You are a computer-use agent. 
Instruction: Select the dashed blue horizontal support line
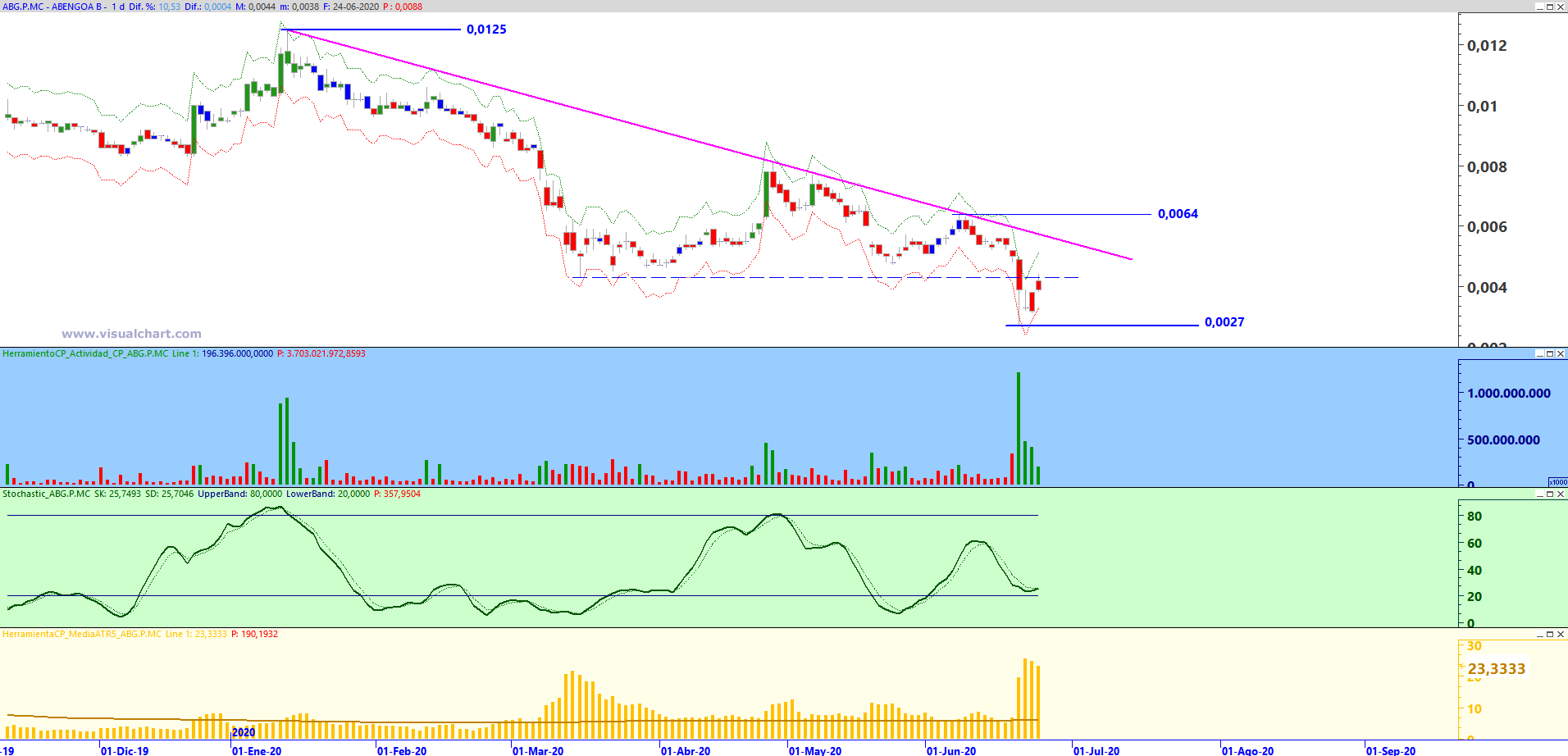pyautogui.click(x=825, y=278)
